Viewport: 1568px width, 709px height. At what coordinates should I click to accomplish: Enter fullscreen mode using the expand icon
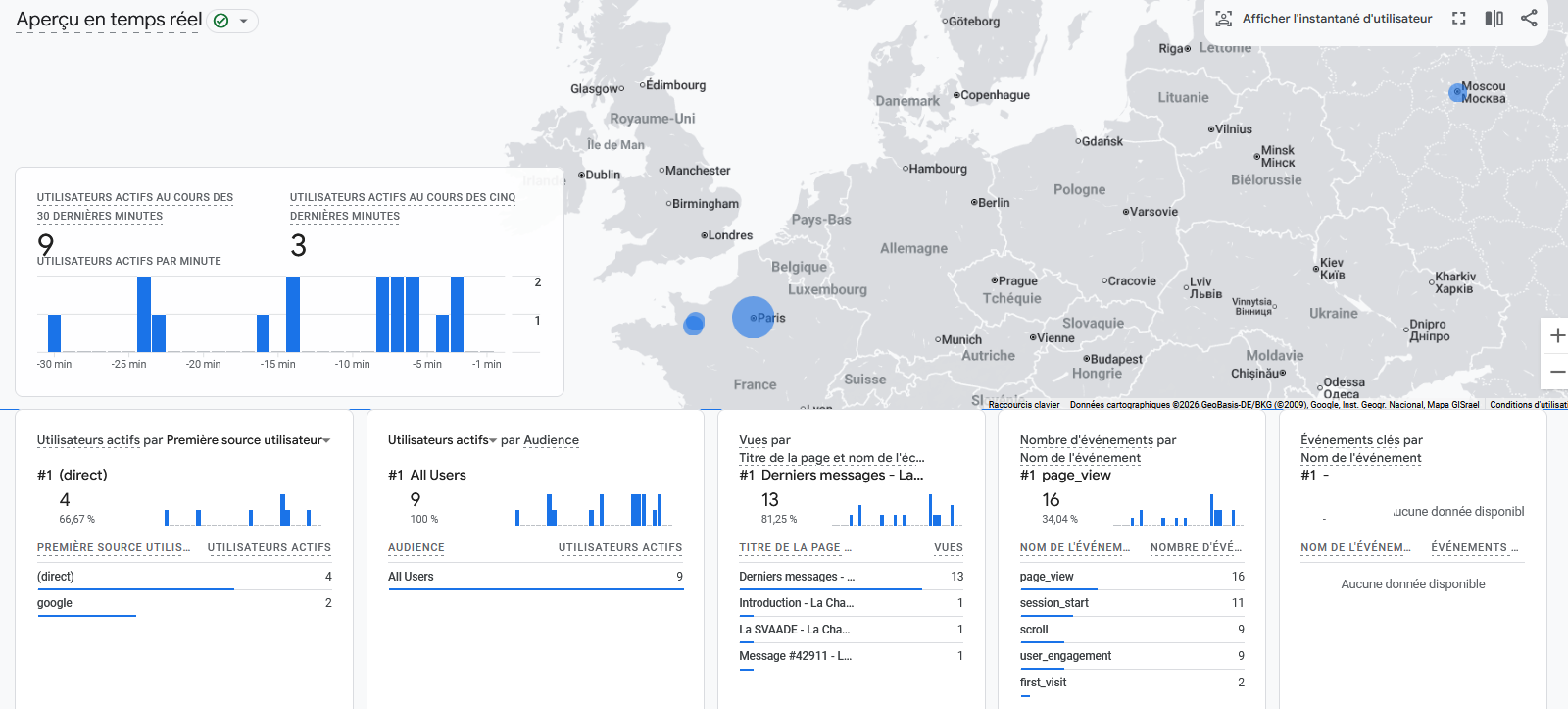click(x=1458, y=19)
